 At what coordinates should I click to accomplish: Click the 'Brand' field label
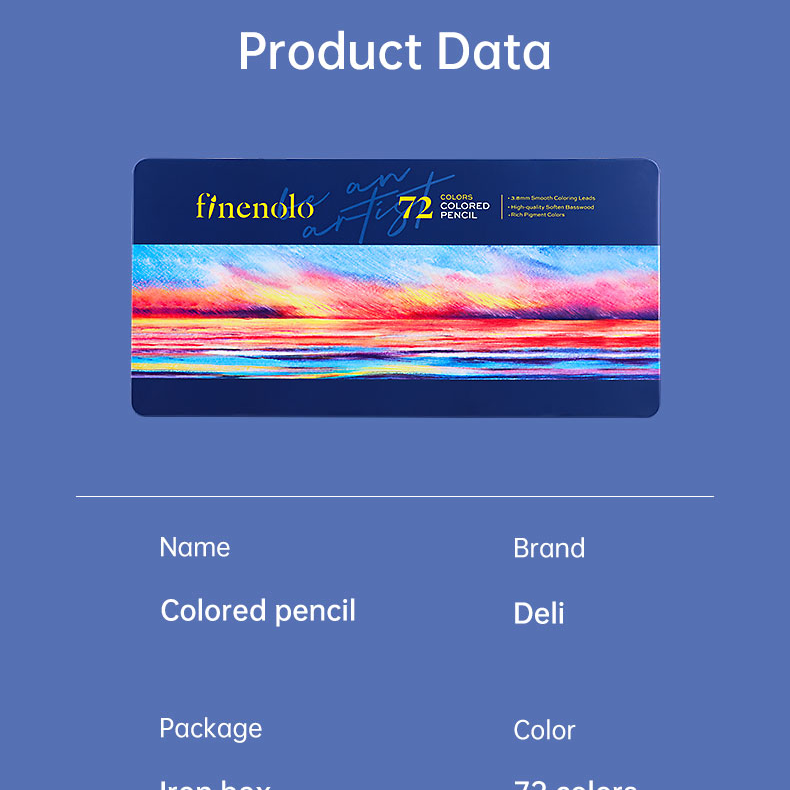tap(549, 548)
